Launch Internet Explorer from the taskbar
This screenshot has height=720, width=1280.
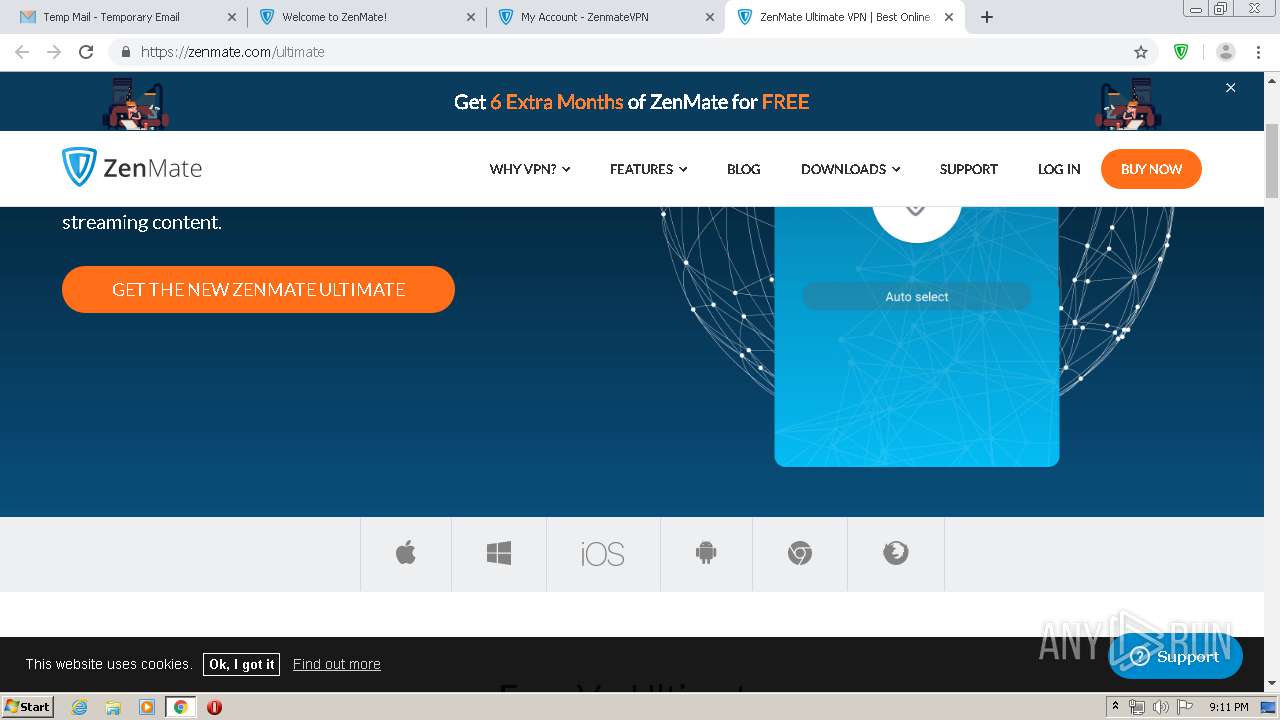click(x=79, y=707)
